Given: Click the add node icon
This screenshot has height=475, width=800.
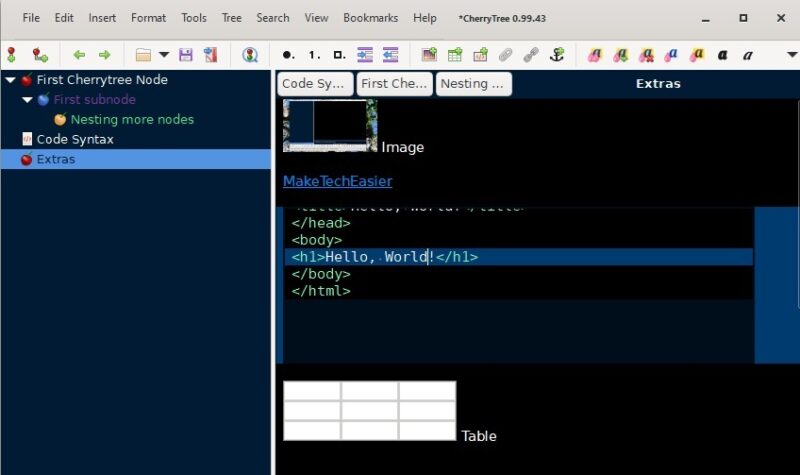Looking at the screenshot, I should [x=11, y=55].
